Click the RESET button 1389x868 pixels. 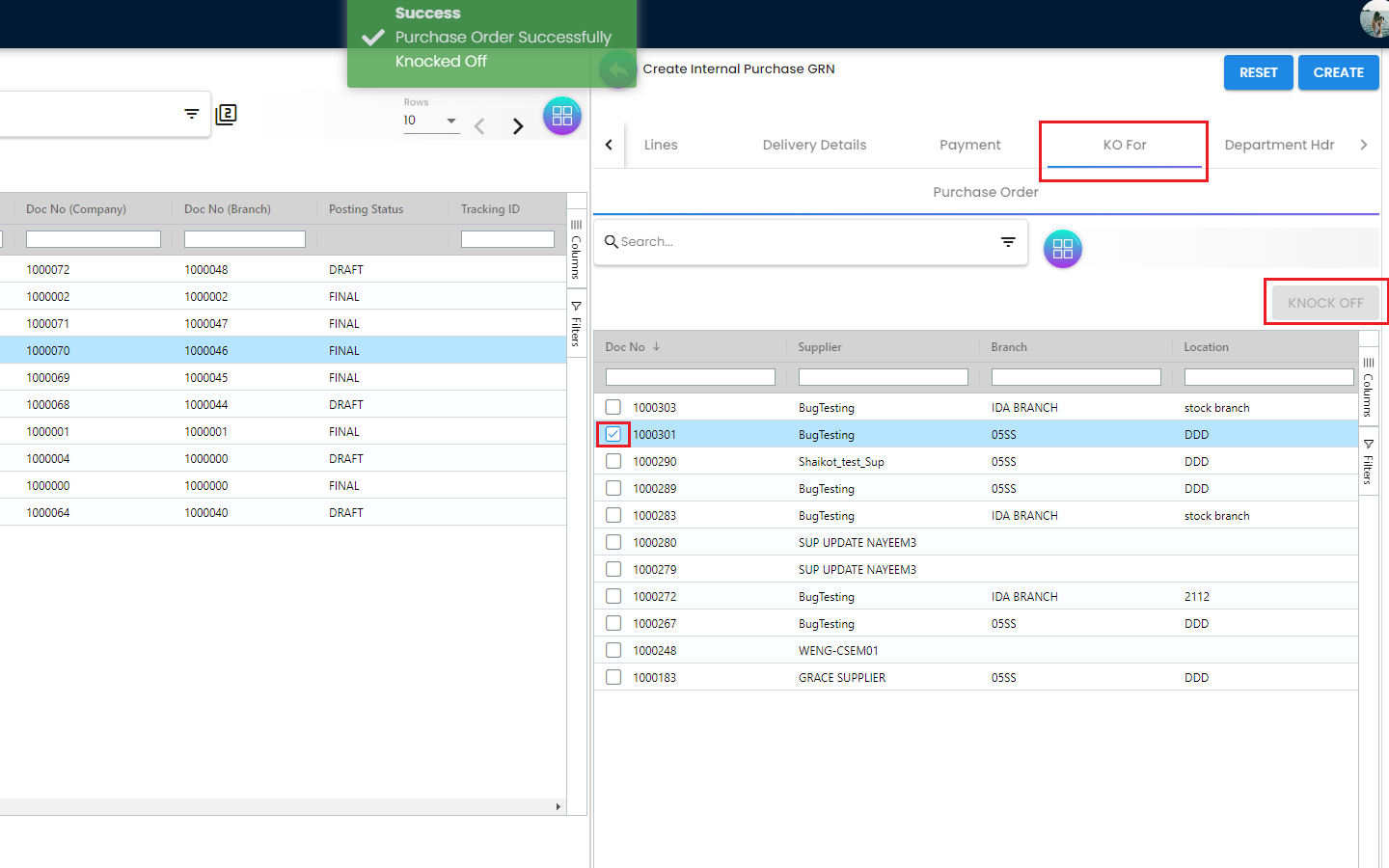pyautogui.click(x=1258, y=72)
